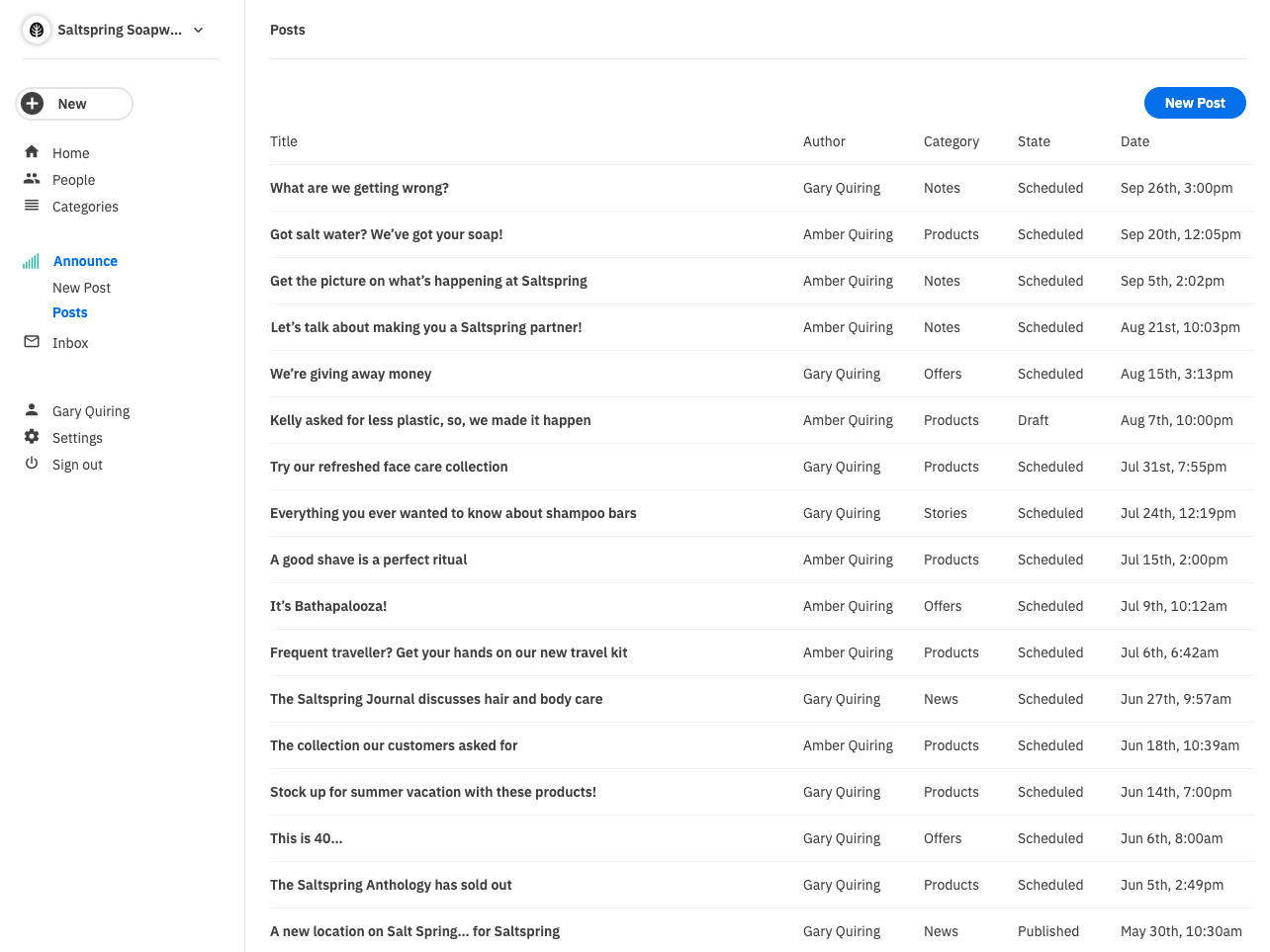This screenshot has height=952, width=1270.
Task: Click the Home house icon
Action: coord(32,152)
